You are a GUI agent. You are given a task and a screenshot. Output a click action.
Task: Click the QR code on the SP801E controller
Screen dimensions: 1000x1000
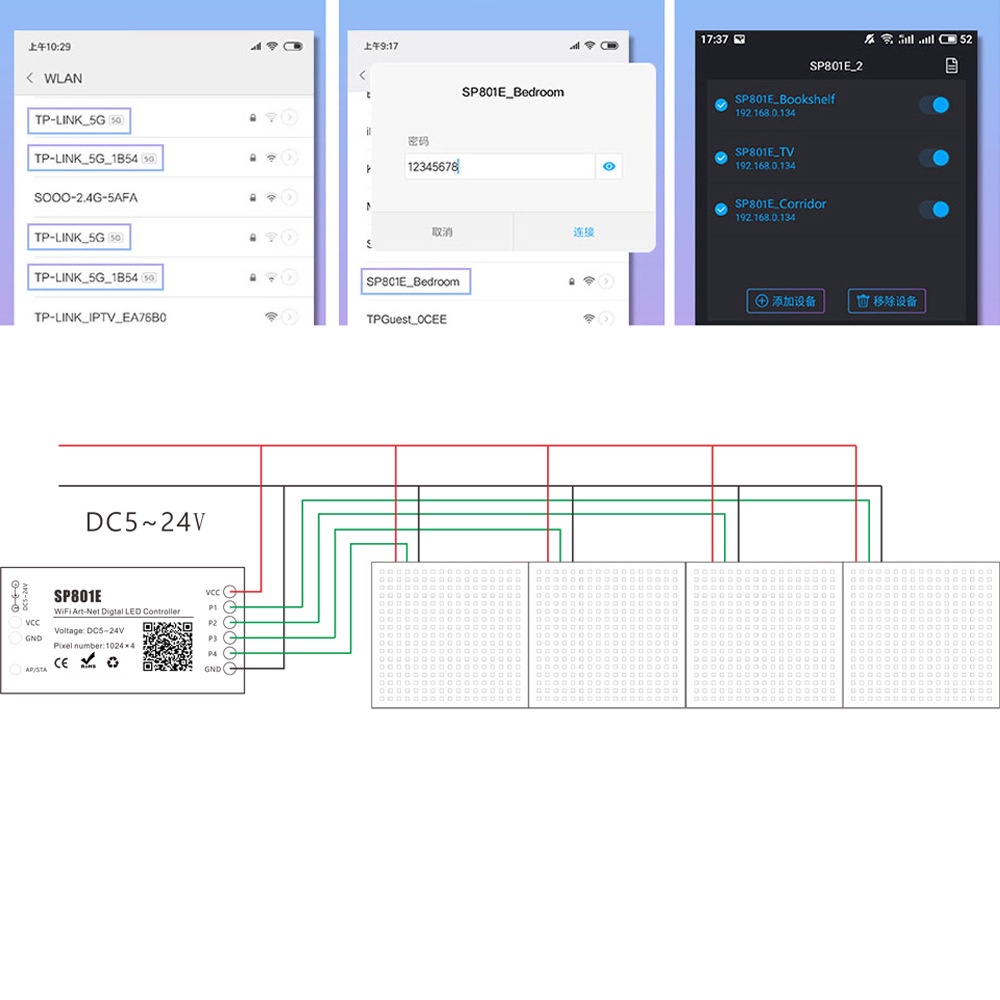point(167,646)
